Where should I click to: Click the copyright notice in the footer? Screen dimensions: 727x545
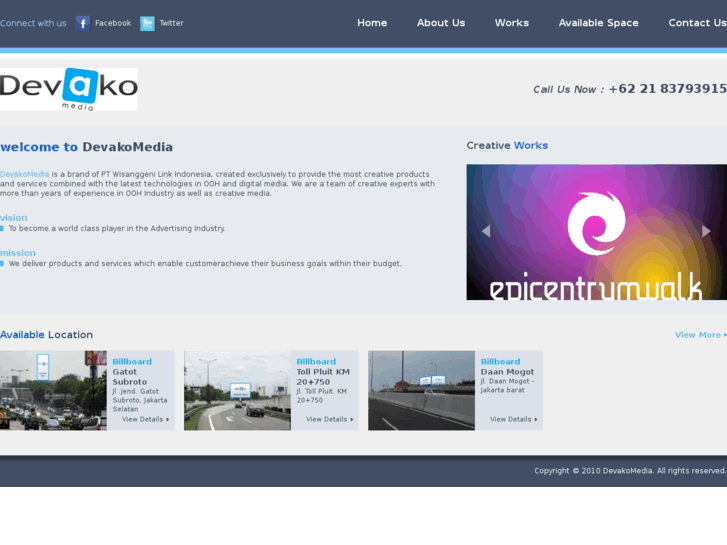click(x=631, y=471)
